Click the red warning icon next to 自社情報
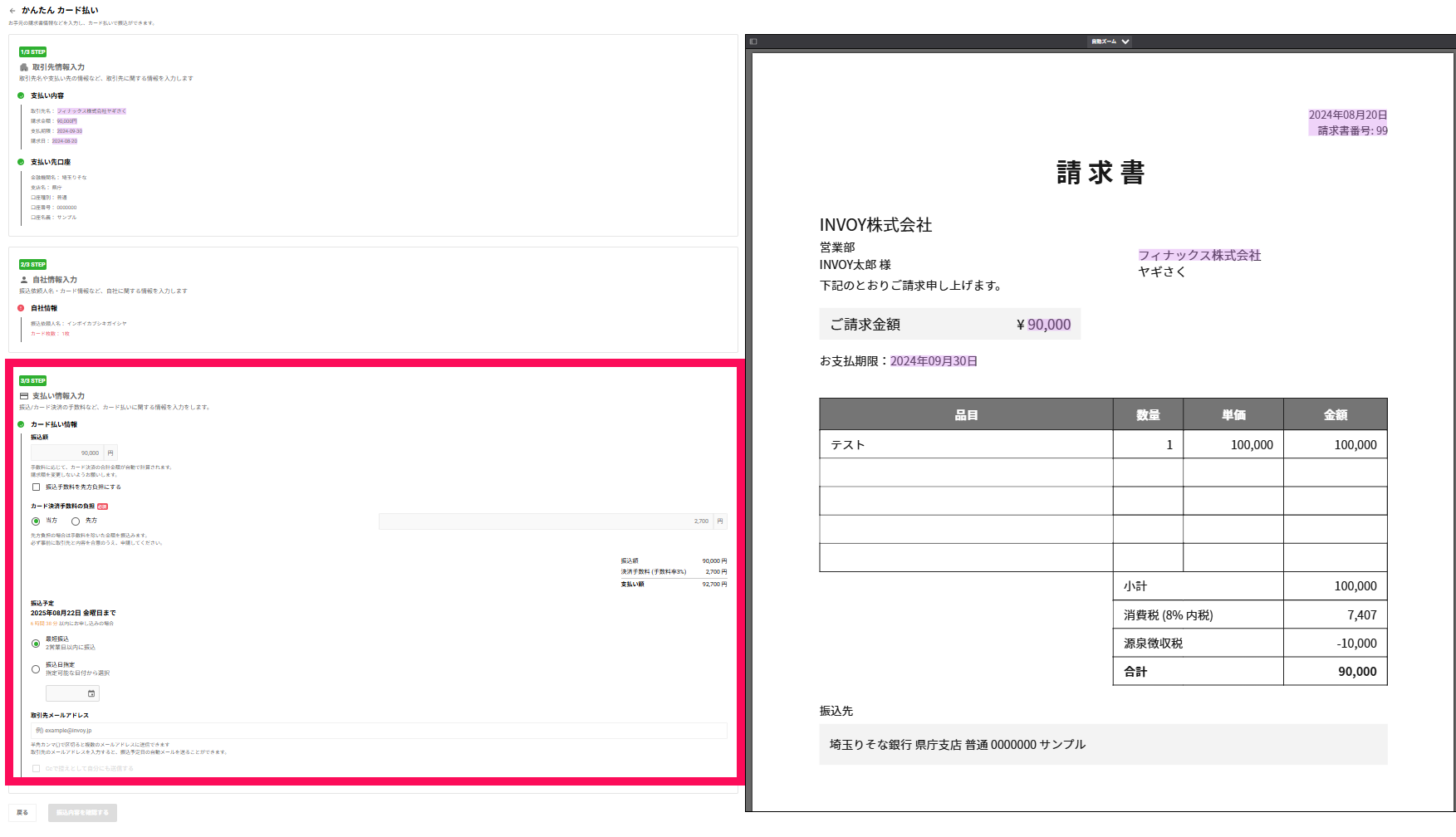 tap(21, 308)
